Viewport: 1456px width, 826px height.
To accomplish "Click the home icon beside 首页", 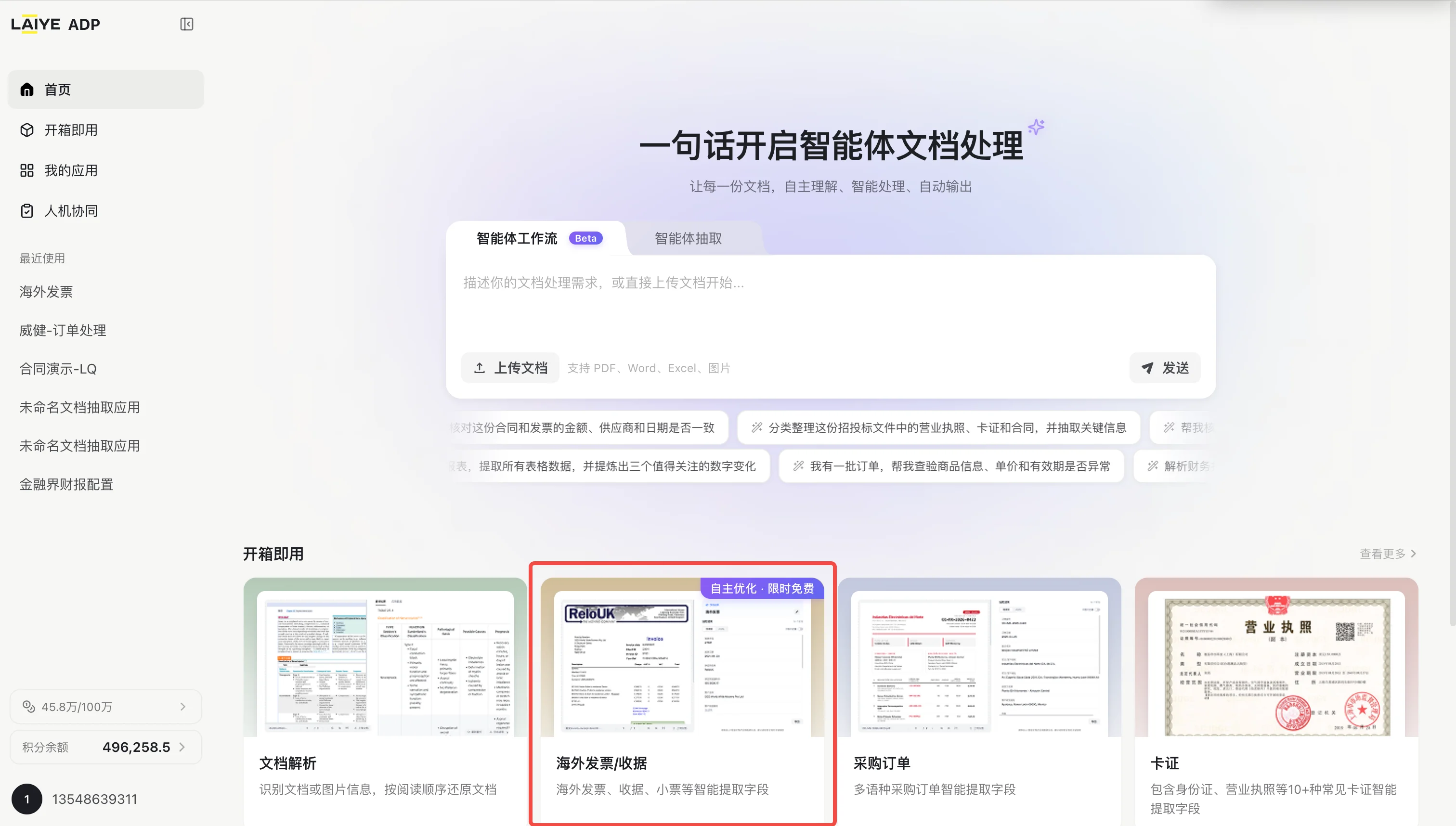I will (26, 90).
